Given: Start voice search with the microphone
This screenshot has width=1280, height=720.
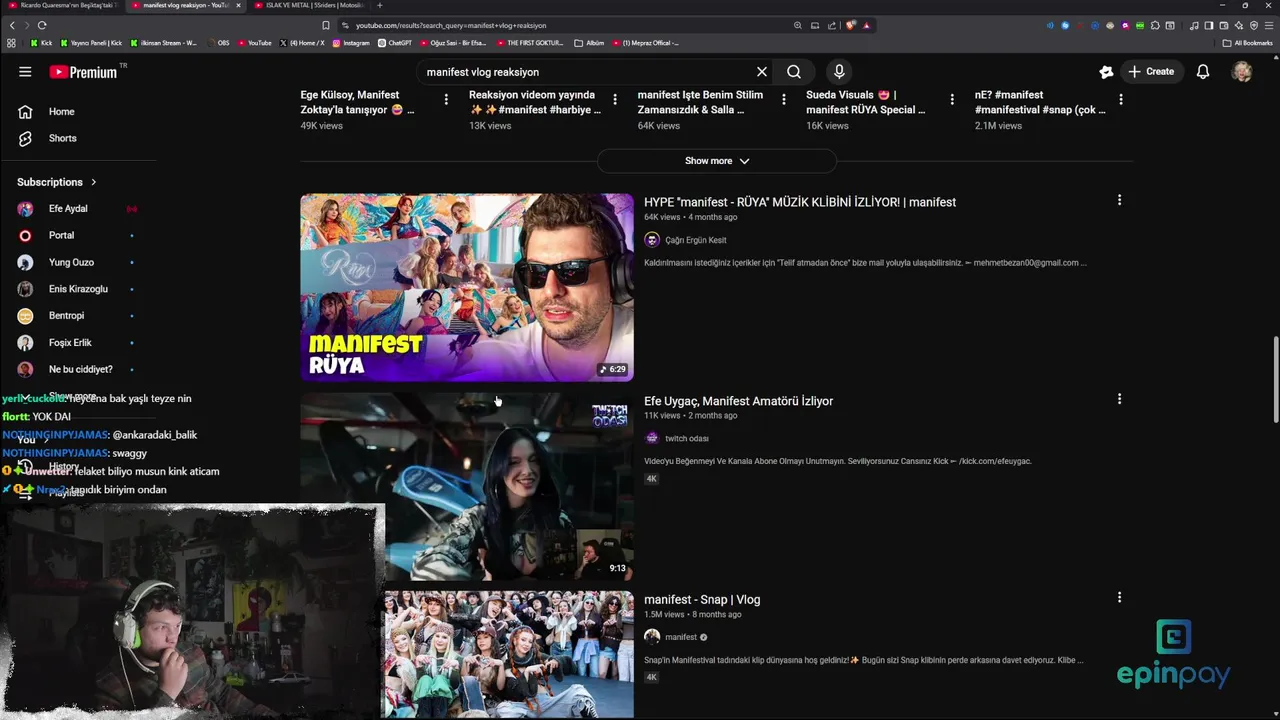Looking at the screenshot, I should (x=839, y=72).
